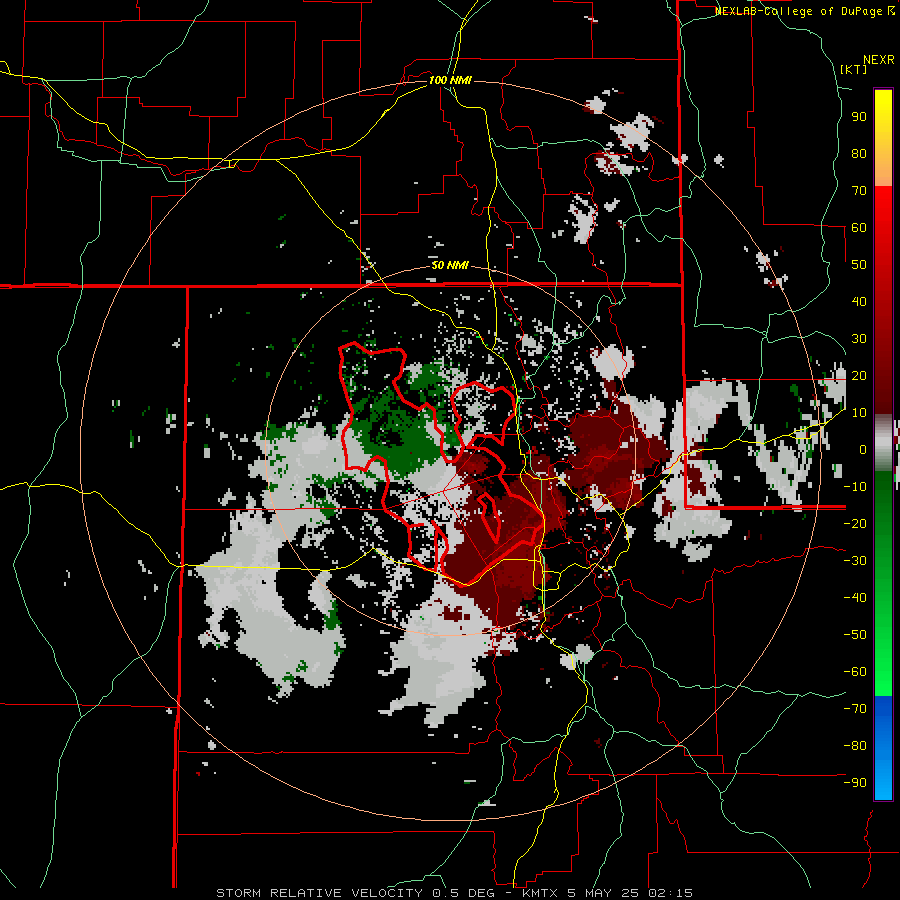The width and height of the screenshot is (900, 900).
Task: Click the 5 MAY 25 date text
Action: pyautogui.click(x=605, y=893)
